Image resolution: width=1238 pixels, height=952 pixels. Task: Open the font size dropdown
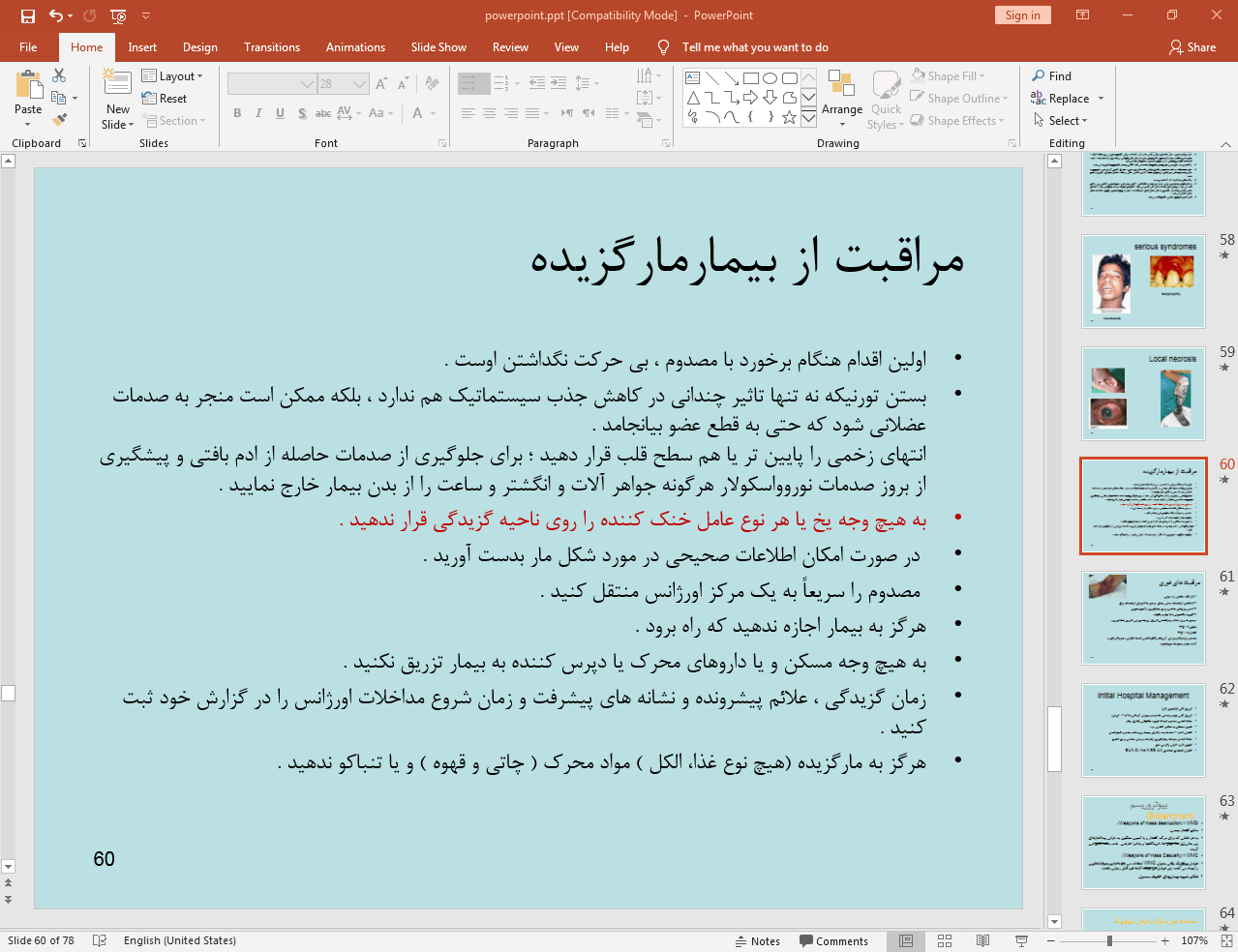[360, 84]
